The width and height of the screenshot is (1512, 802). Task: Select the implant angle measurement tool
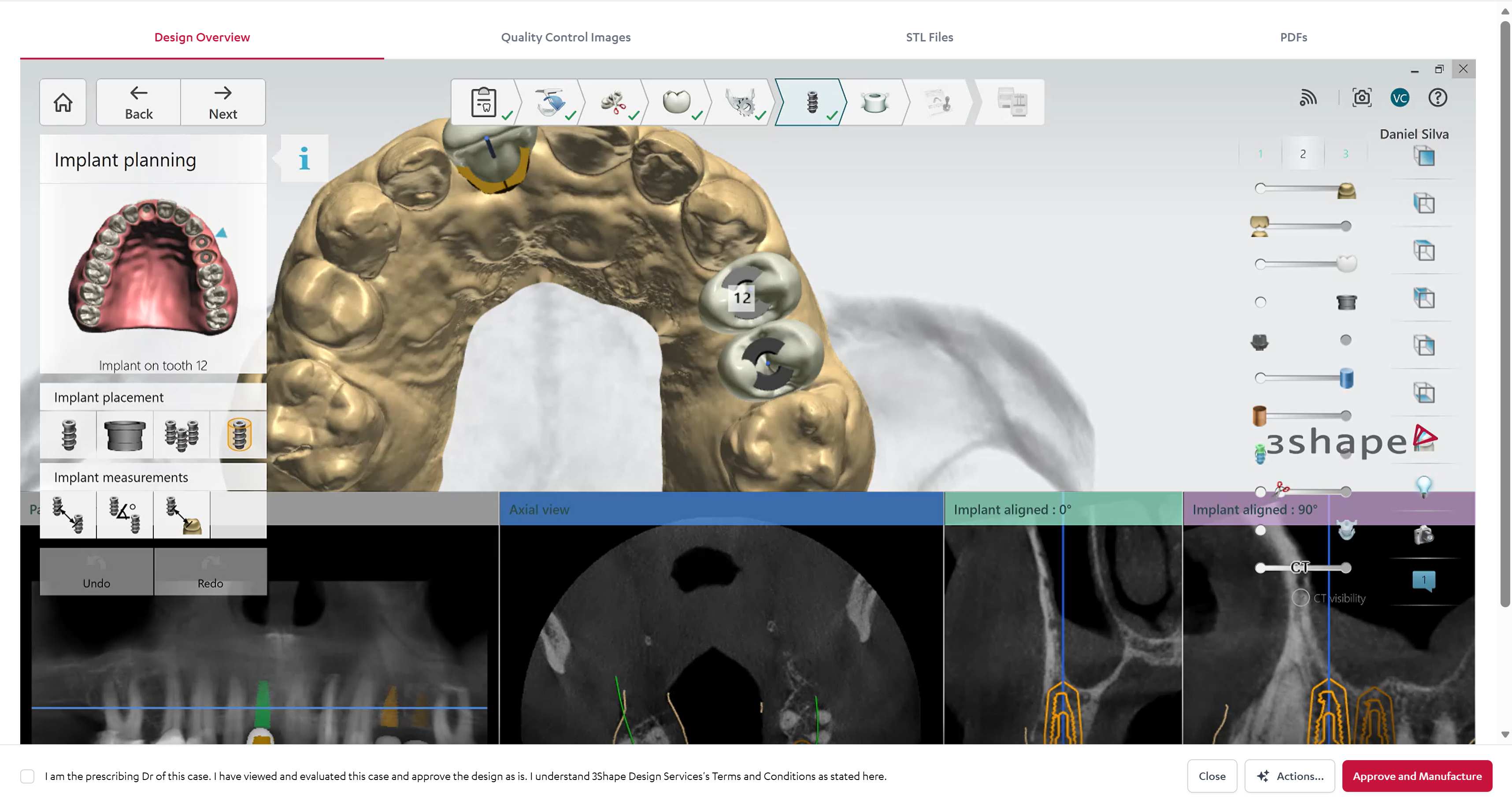[124, 514]
